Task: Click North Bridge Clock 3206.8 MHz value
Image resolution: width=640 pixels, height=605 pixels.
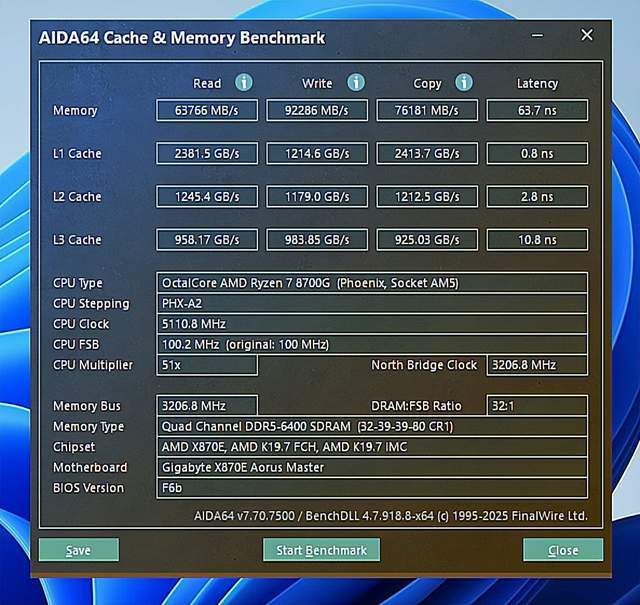Action: [537, 365]
